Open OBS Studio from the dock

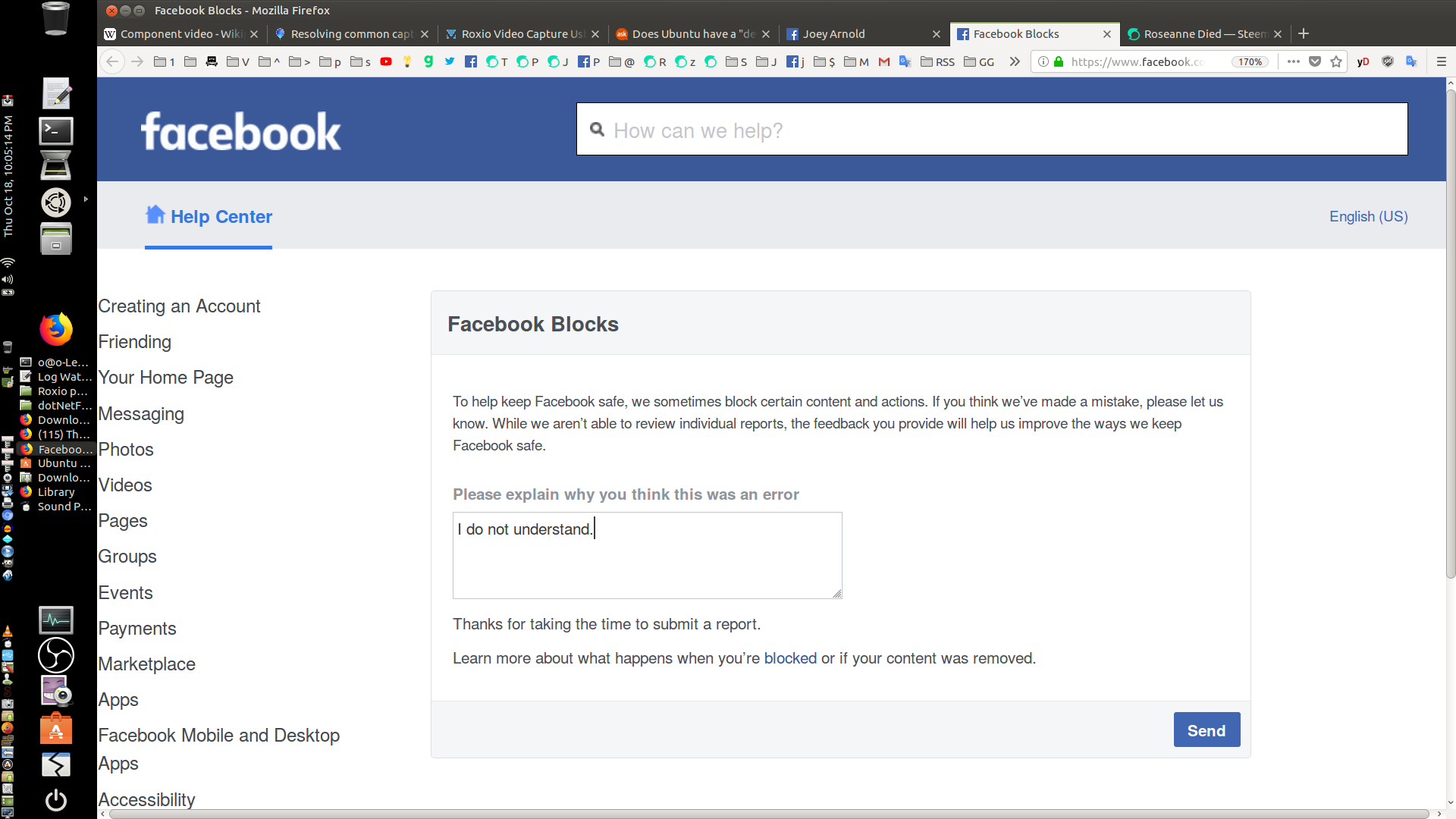tap(56, 655)
